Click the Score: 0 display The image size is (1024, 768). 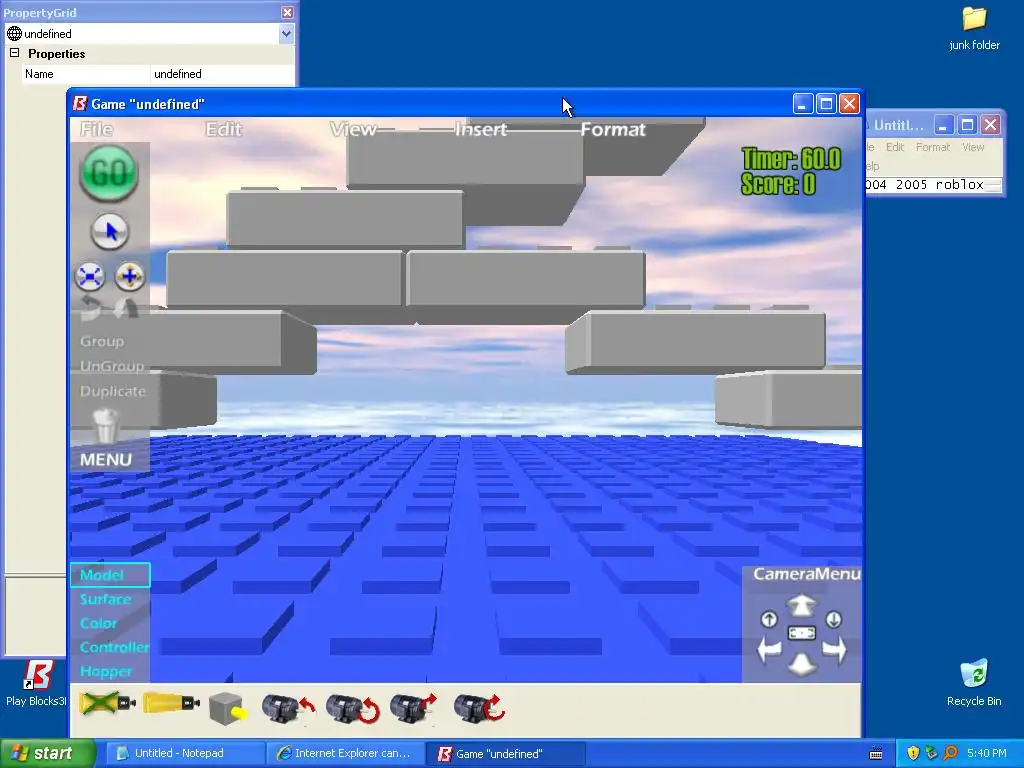[778, 184]
